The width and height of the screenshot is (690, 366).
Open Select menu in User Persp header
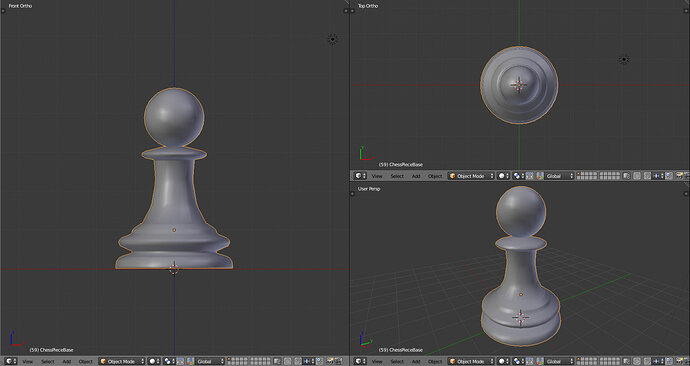coord(397,361)
